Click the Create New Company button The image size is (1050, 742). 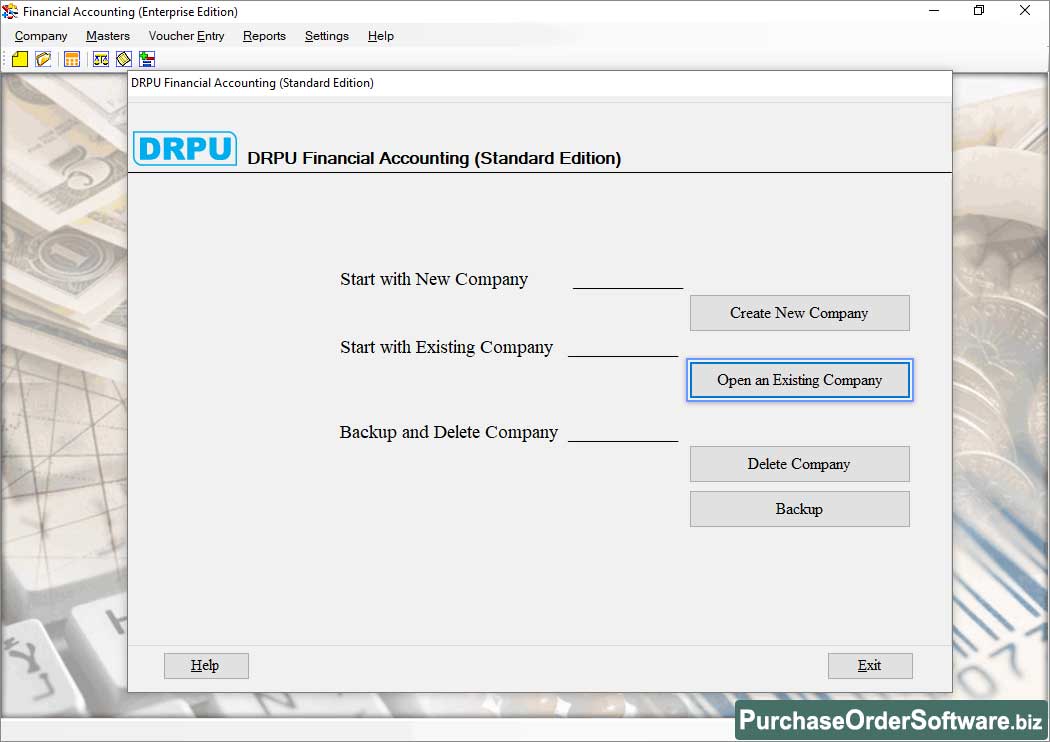click(x=800, y=313)
